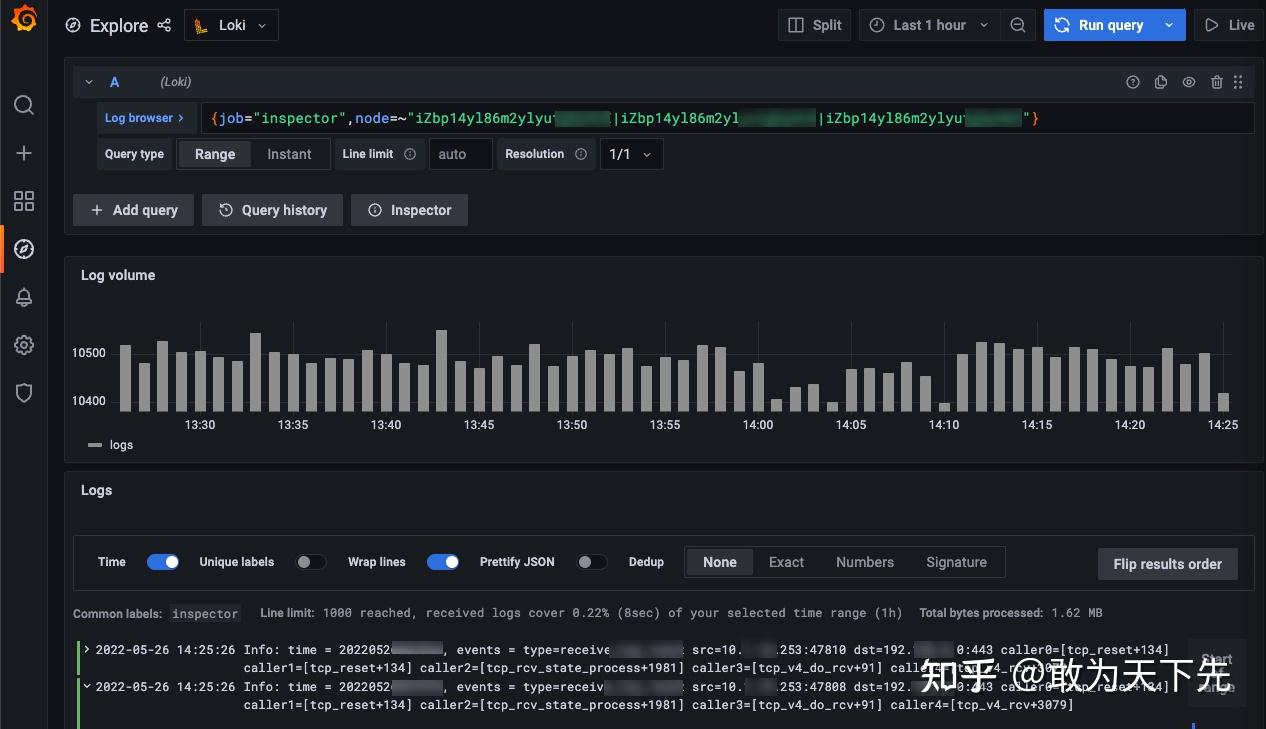1266x729 pixels.
Task: Select the Explore compass icon in the sidebar
Action: pyautogui.click(x=24, y=249)
